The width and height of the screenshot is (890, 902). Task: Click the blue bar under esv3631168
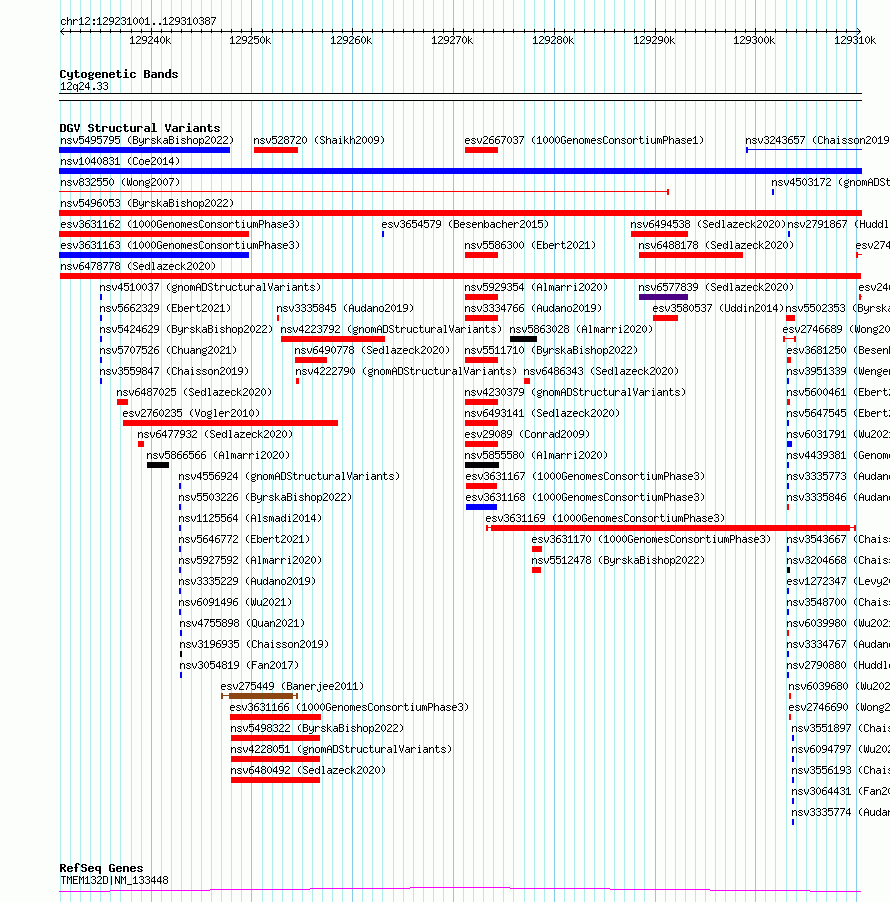pos(481,507)
